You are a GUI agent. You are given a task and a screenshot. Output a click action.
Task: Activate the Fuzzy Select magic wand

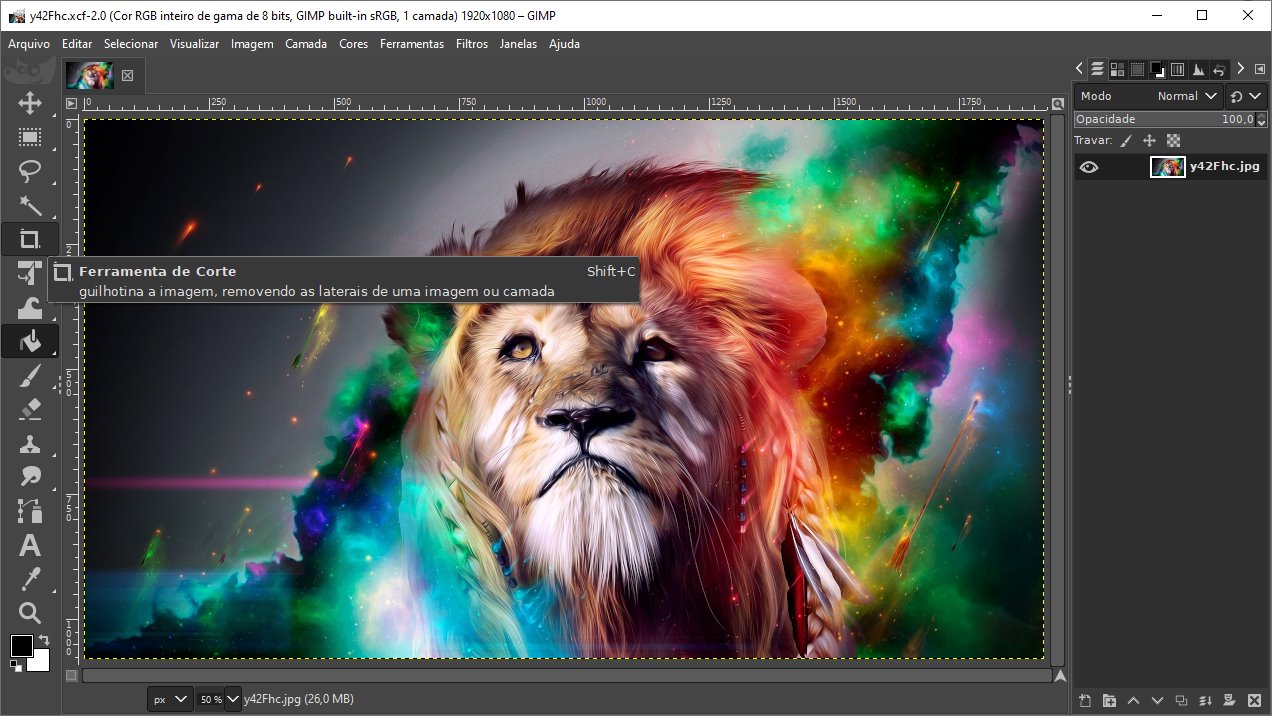30,205
